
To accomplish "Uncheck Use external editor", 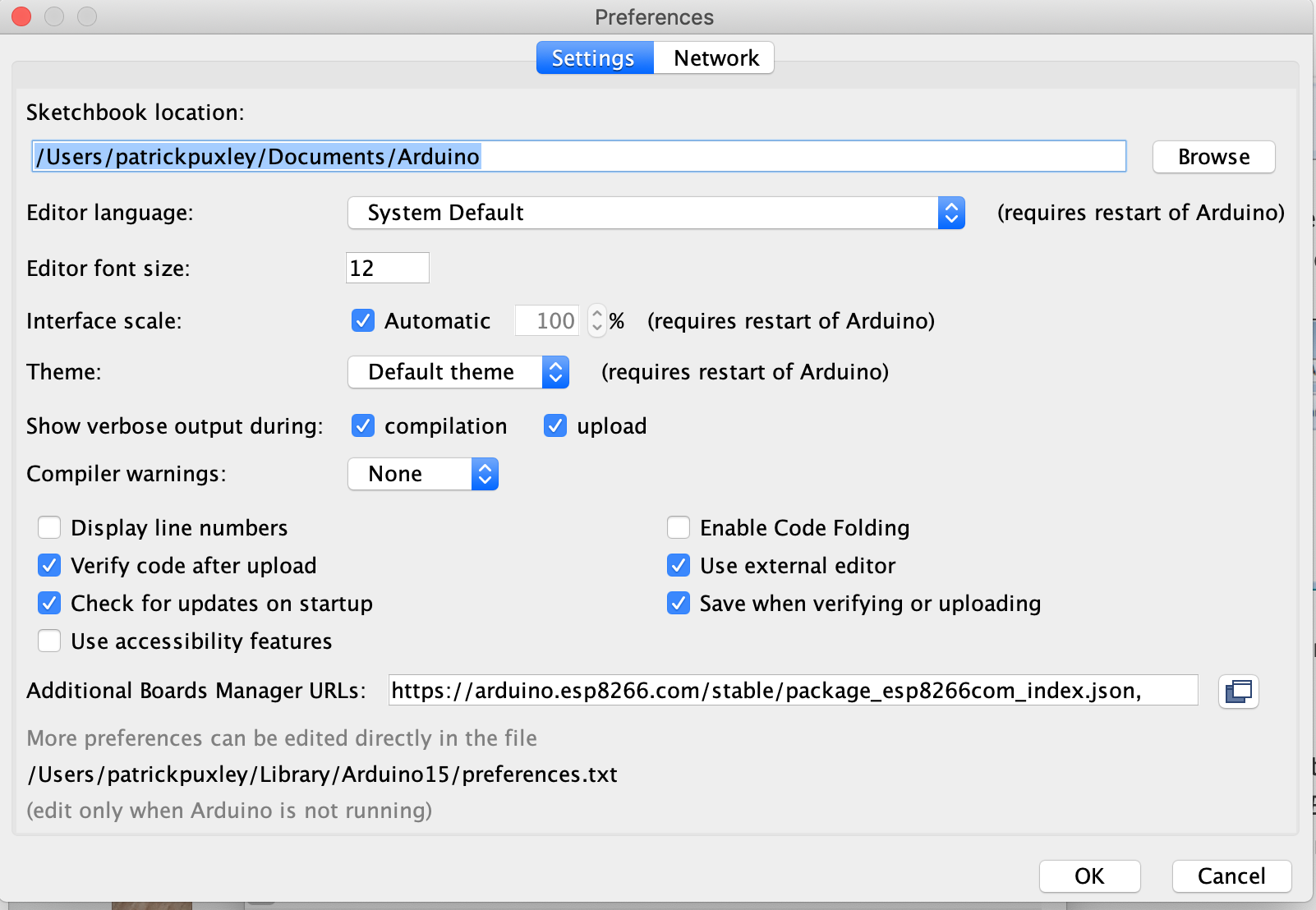I will [x=679, y=565].
